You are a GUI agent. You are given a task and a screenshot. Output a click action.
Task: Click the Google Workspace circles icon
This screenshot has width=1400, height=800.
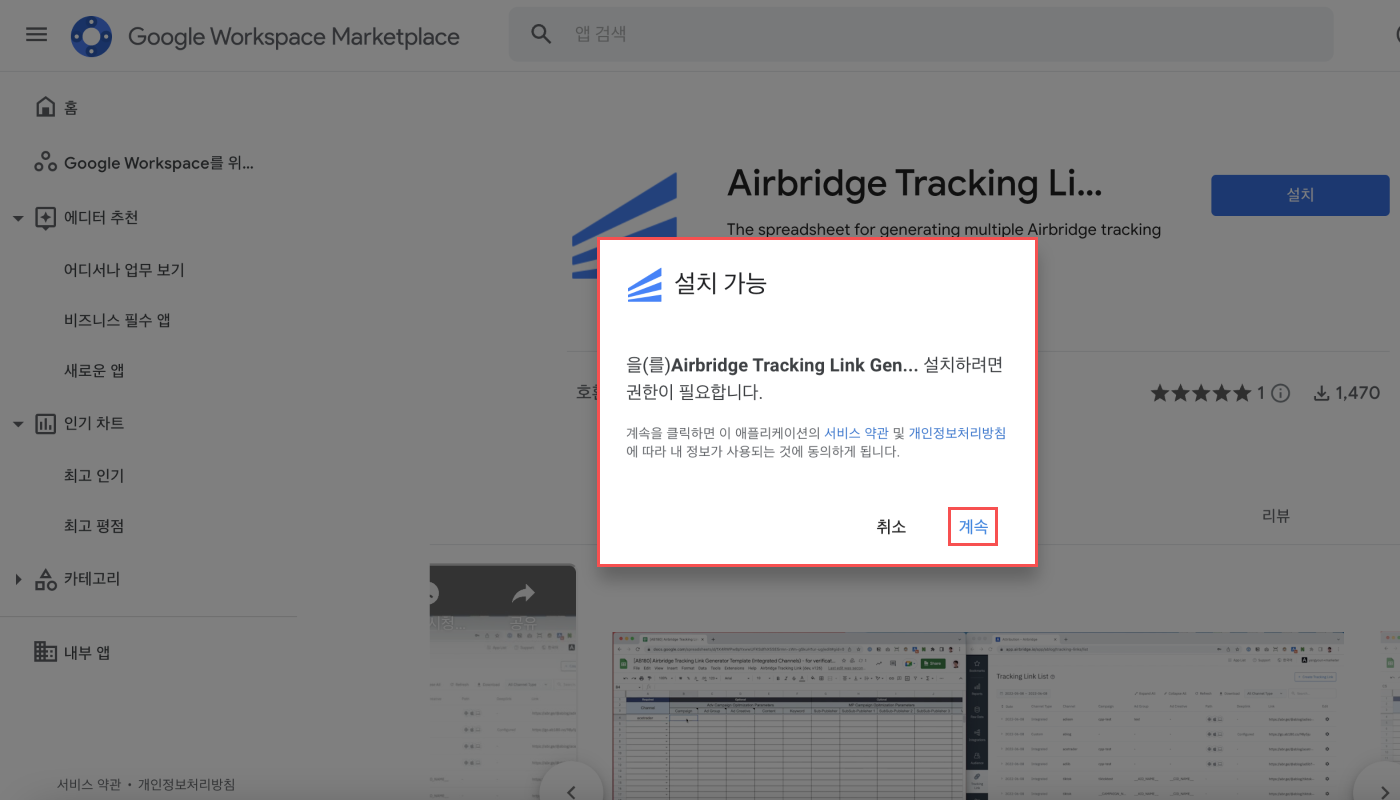pos(45,162)
